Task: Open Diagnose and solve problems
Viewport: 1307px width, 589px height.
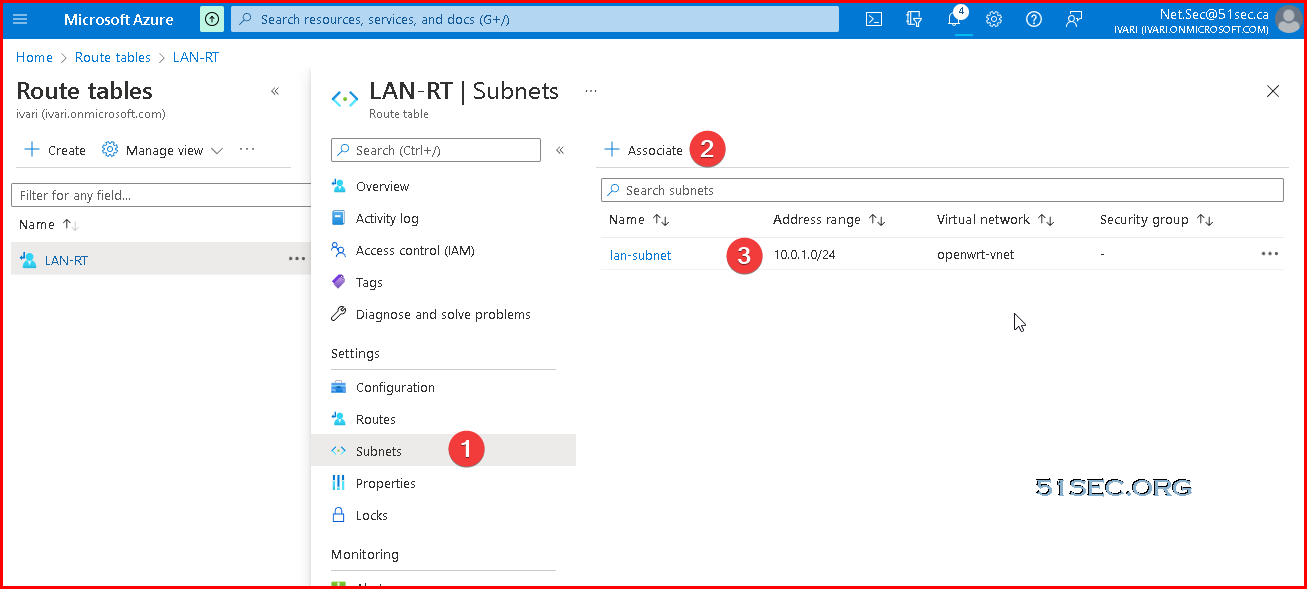Action: coord(443,314)
